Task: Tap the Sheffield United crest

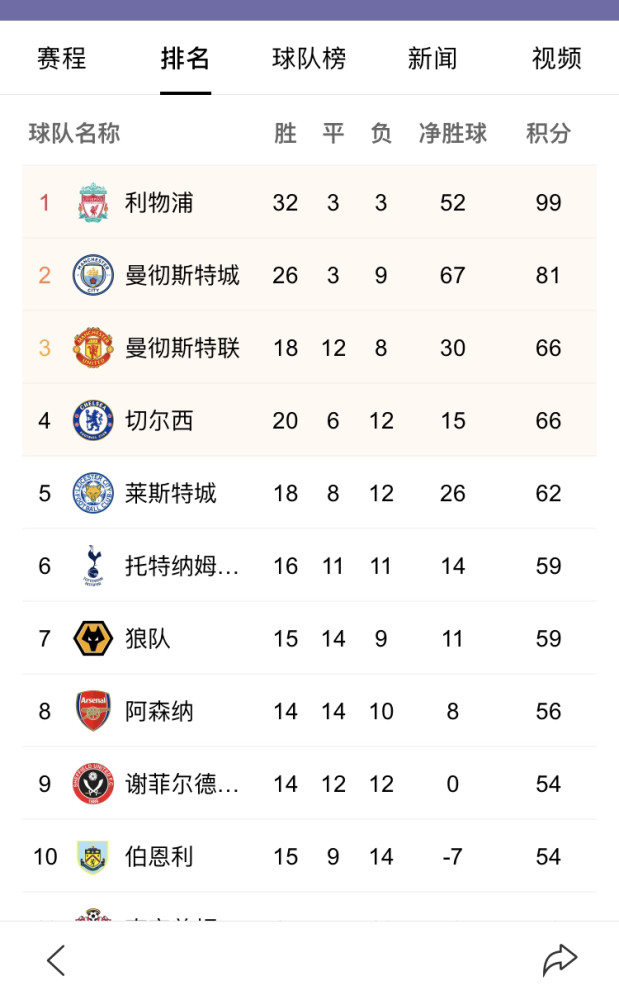Action: [93, 784]
